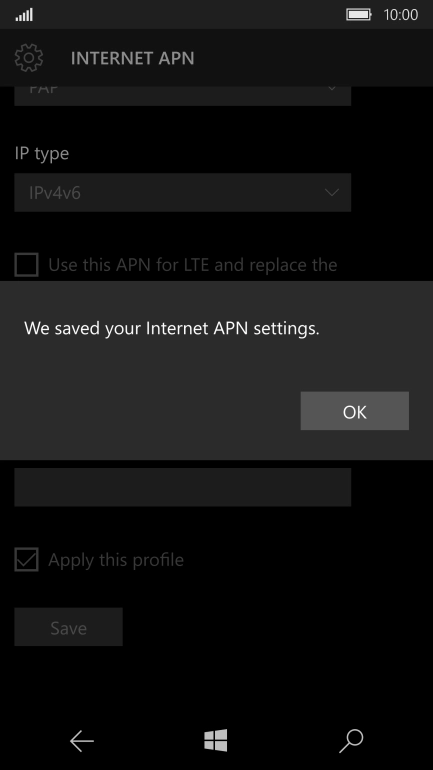
Task: Tap the saved APN settings message
Action: [172, 328]
